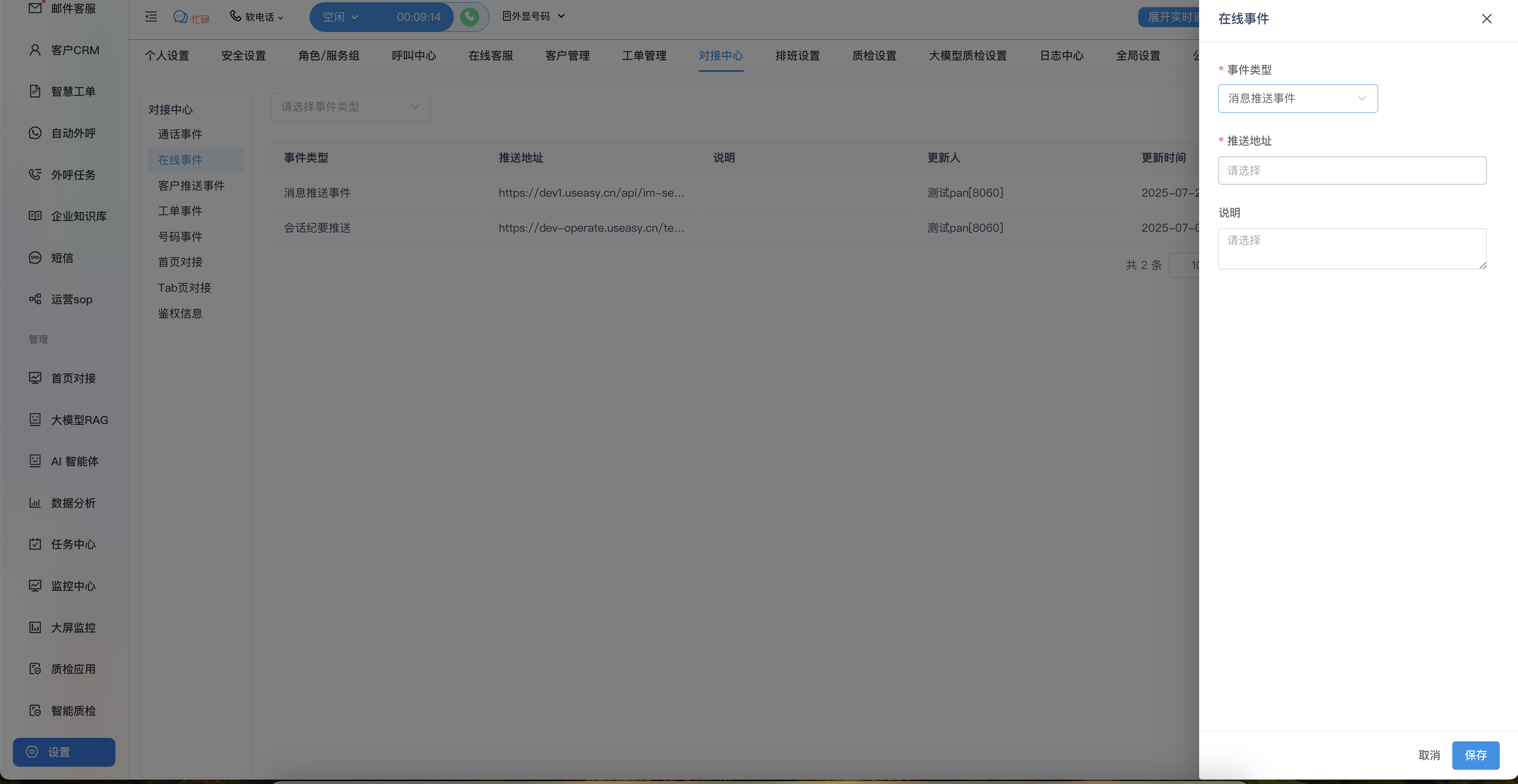Viewport: 1518px width, 784px height.
Task: Click the 软电话 handset icon
Action: [235, 16]
